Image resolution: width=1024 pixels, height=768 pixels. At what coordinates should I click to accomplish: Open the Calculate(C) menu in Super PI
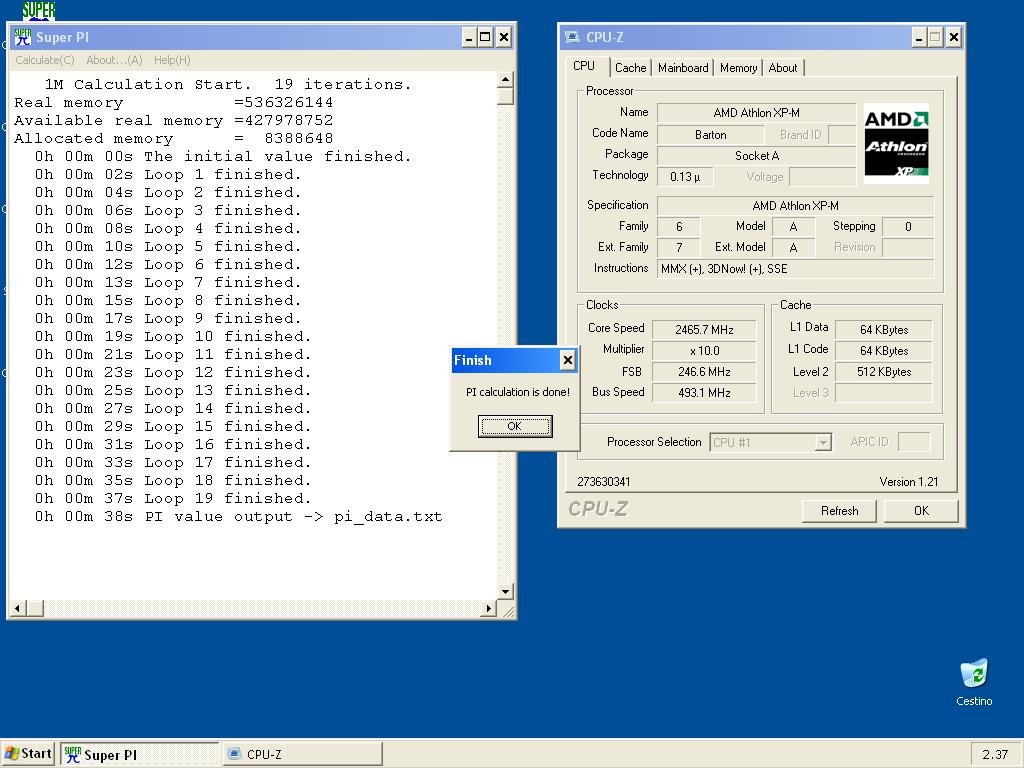45,60
